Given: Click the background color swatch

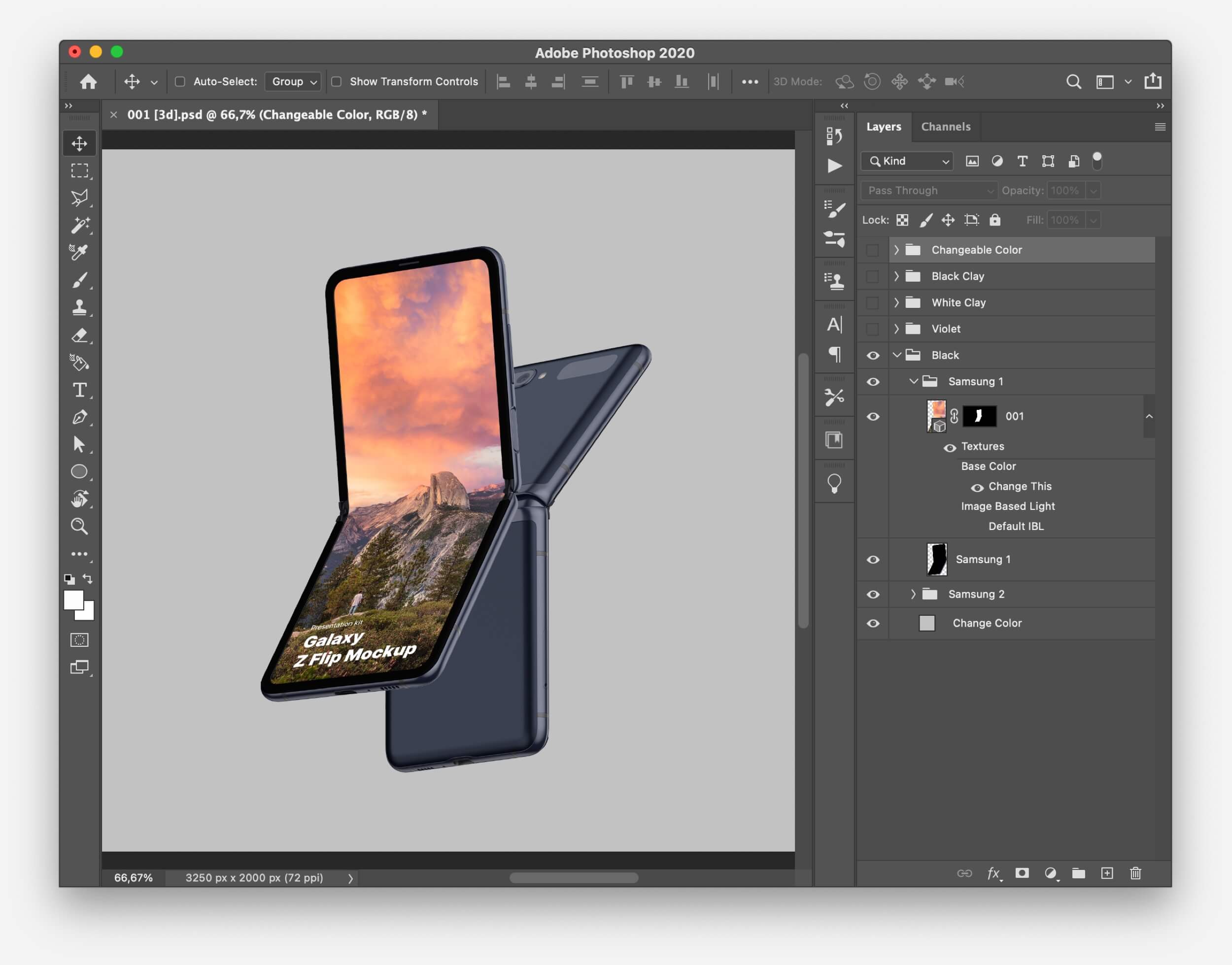Looking at the screenshot, I should coord(89,614).
